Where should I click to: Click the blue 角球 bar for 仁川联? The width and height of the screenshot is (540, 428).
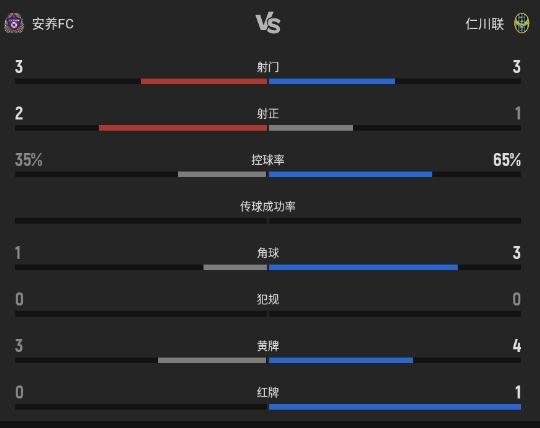(363, 267)
